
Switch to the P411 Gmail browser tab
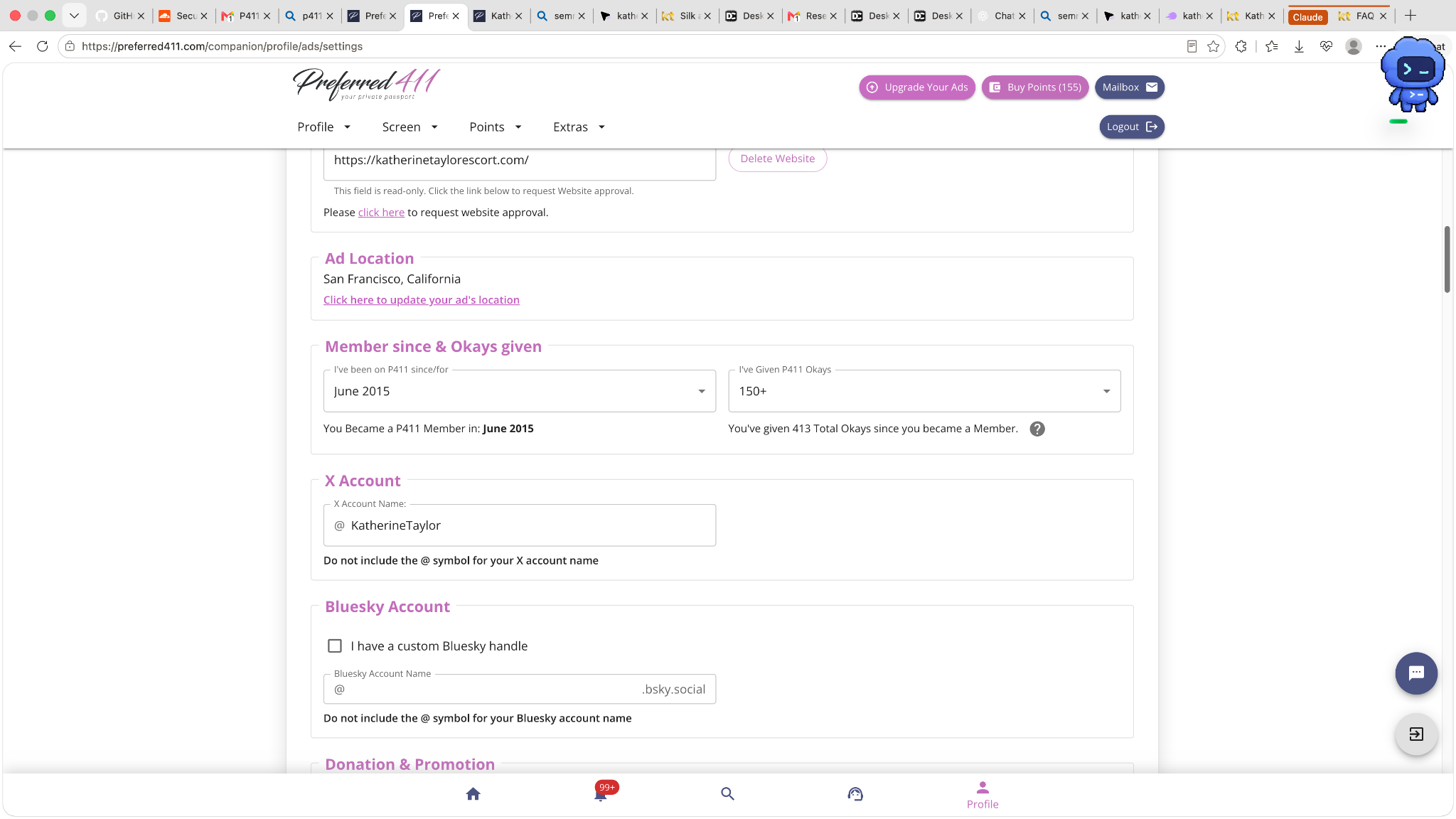click(246, 16)
